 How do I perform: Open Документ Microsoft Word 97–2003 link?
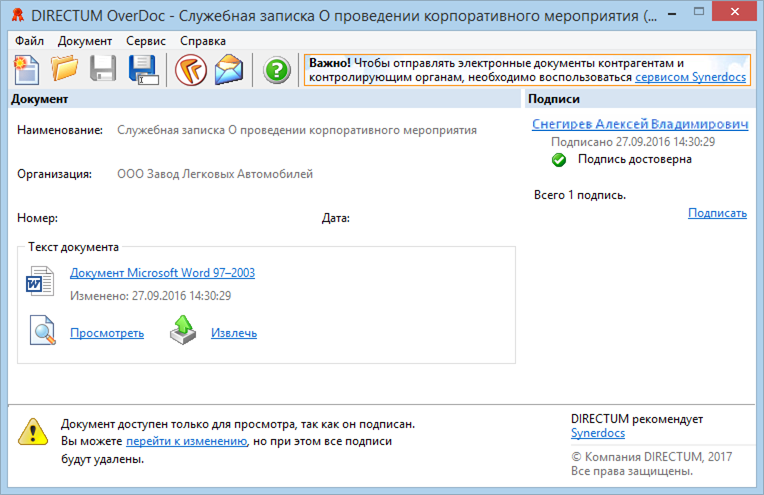(x=162, y=273)
